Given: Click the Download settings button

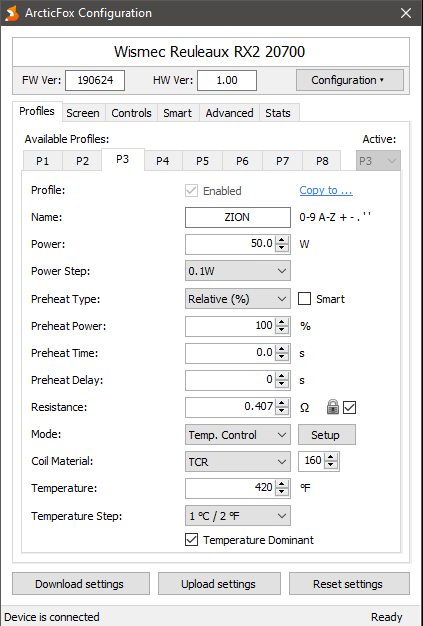Looking at the screenshot, I should pos(81,584).
